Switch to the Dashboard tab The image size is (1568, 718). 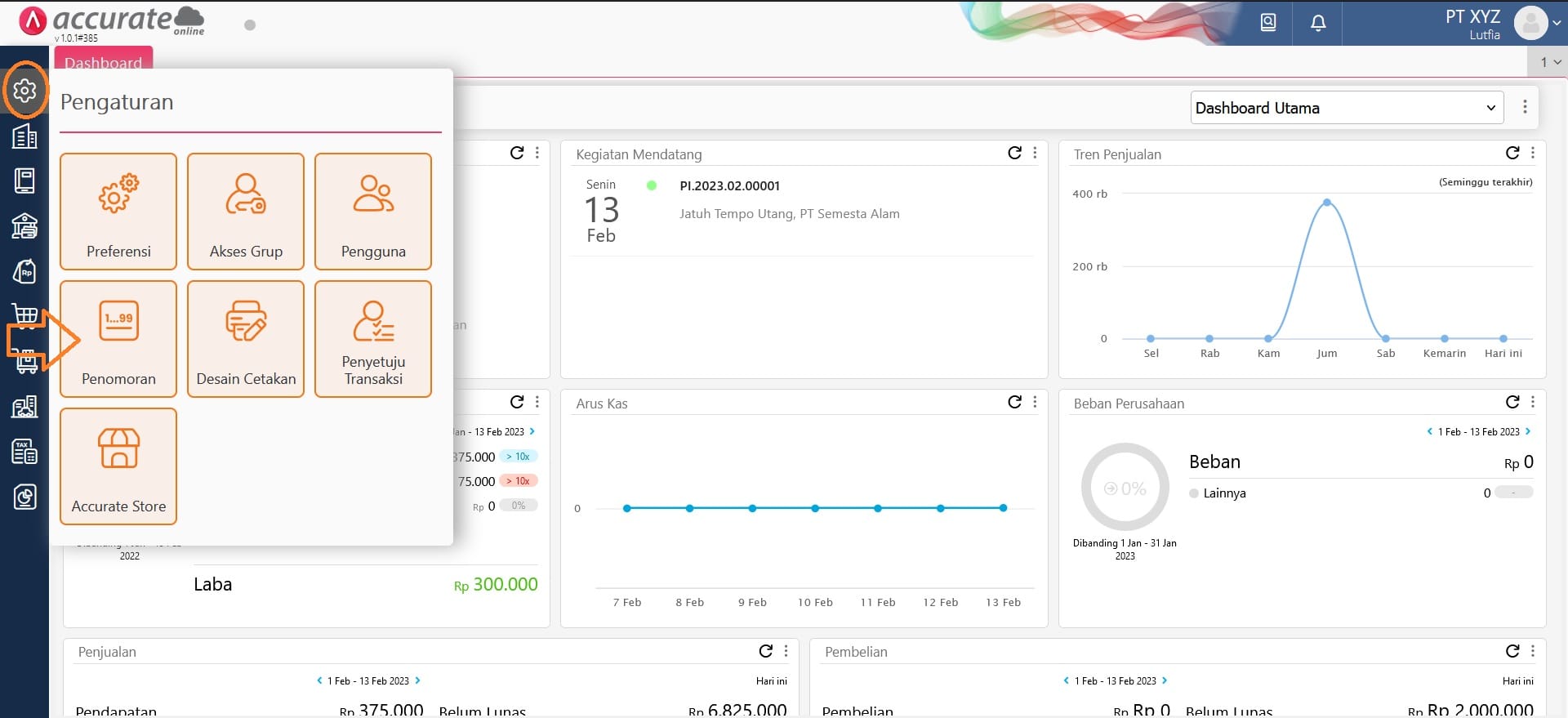tap(103, 62)
